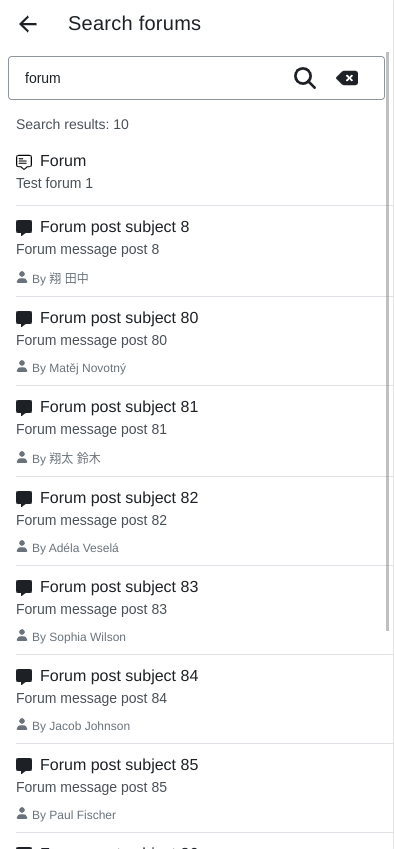Click the vertical scrollbar on the right
394x849 pixels.
388,341
